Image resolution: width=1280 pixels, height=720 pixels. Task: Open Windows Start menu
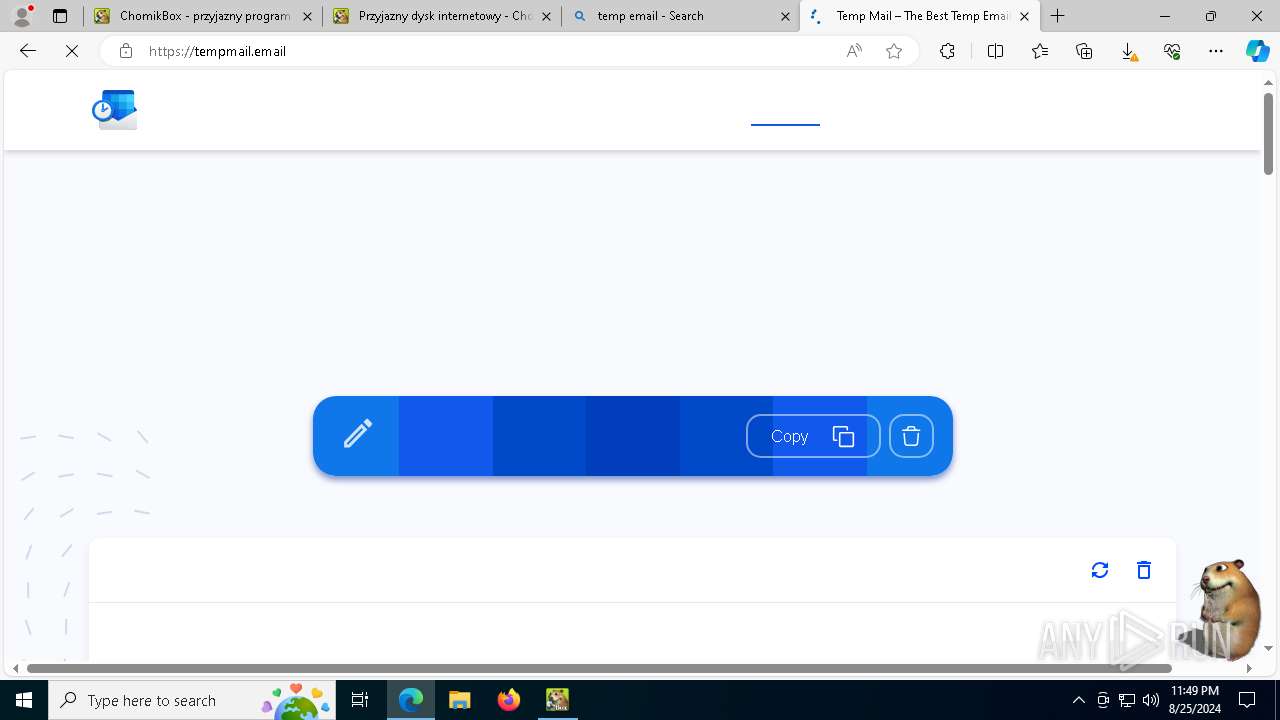click(x=24, y=700)
